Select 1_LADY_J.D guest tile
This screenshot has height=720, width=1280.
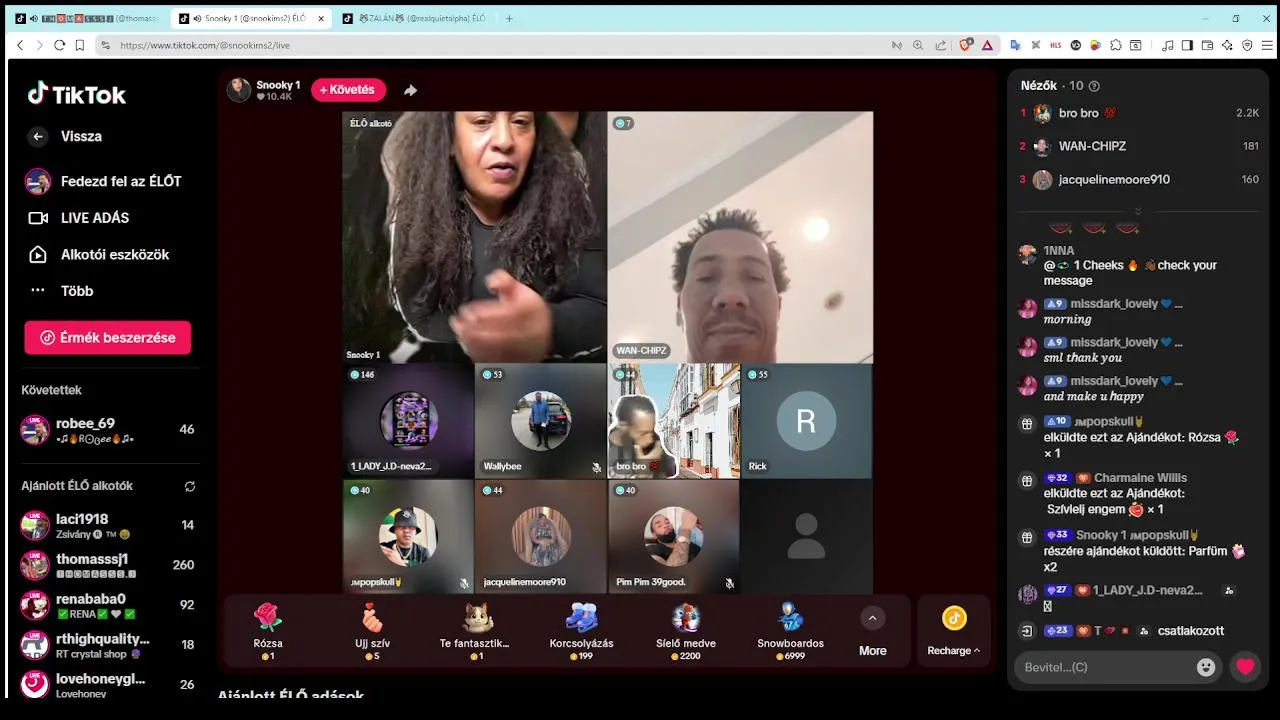click(x=408, y=421)
